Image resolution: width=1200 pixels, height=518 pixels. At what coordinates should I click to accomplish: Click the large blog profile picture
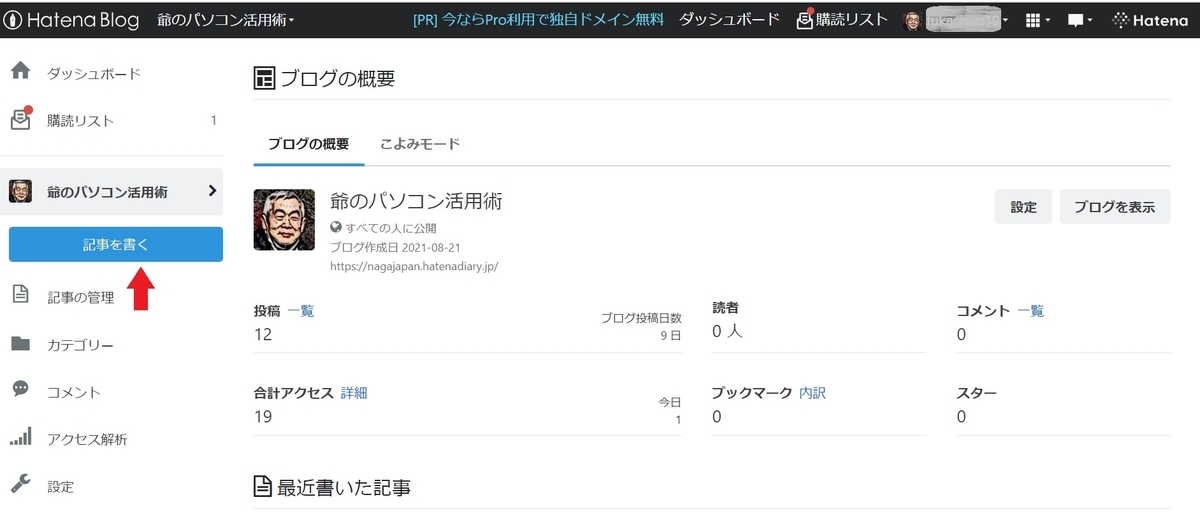point(284,219)
